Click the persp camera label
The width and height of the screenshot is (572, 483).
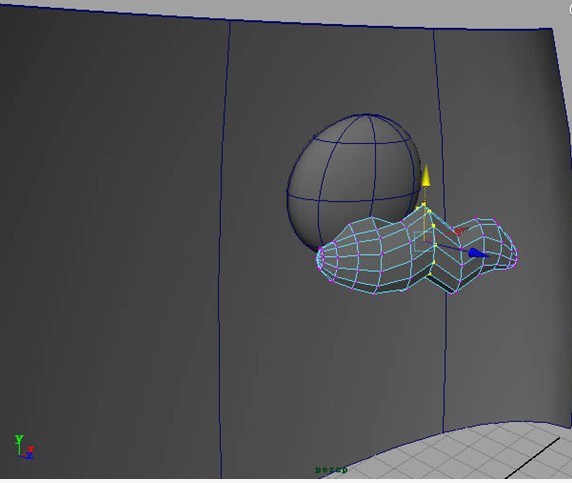click(x=331, y=470)
